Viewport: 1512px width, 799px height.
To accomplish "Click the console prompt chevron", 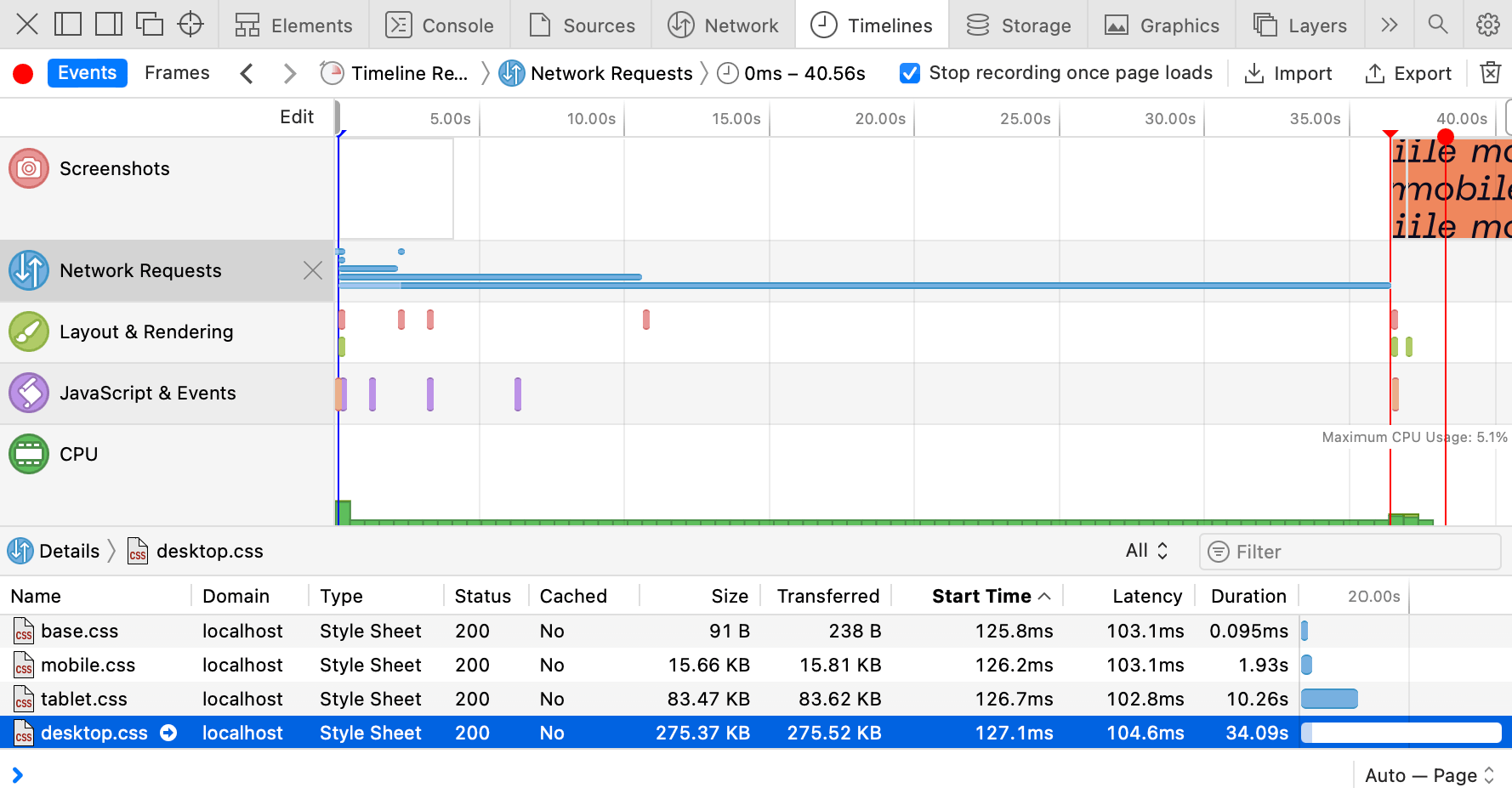I will pyautogui.click(x=17, y=775).
